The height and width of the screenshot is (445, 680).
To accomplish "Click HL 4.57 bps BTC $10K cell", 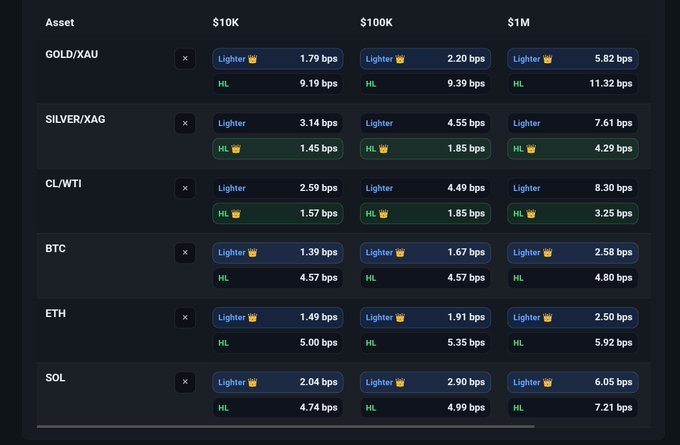I will [278, 278].
